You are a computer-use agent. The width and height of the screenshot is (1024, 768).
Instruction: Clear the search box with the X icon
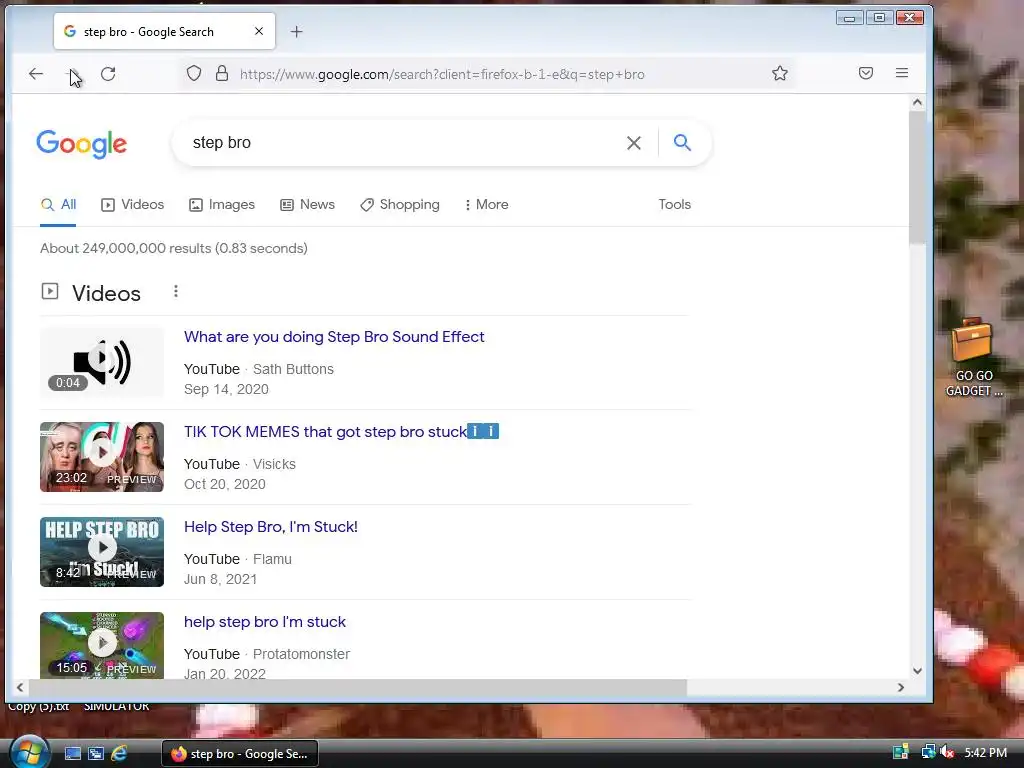(x=633, y=142)
